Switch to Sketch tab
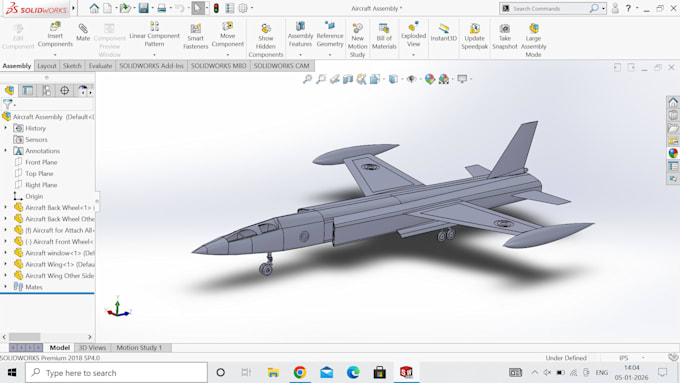Viewport: 680px width, 383px height. point(72,66)
